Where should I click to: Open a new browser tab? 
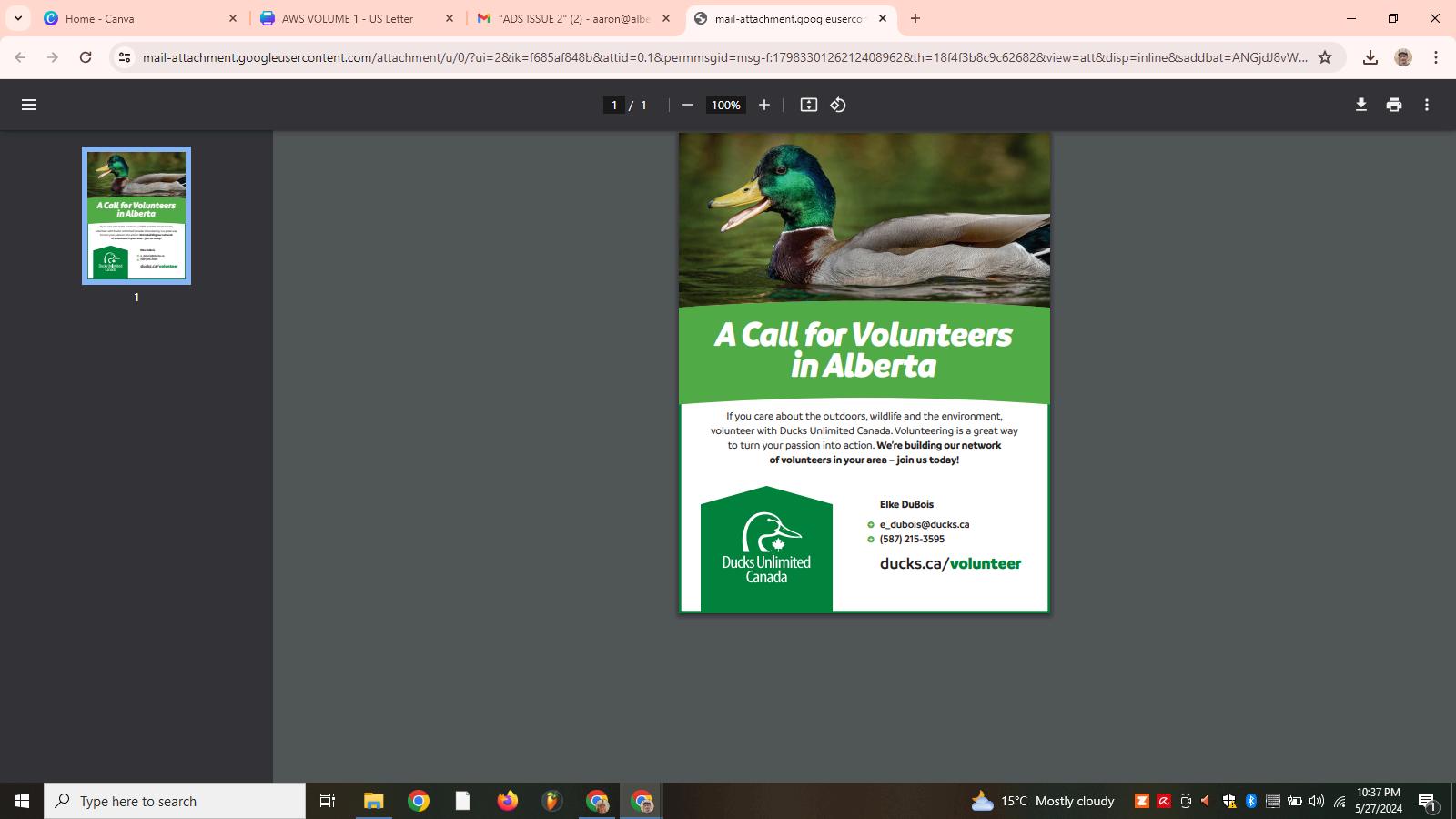click(915, 18)
